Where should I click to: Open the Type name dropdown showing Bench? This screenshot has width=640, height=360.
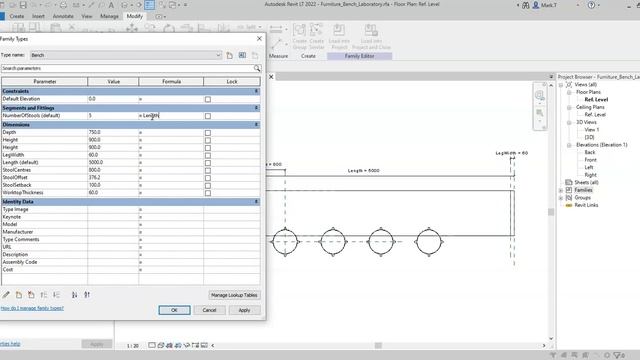tap(126, 55)
